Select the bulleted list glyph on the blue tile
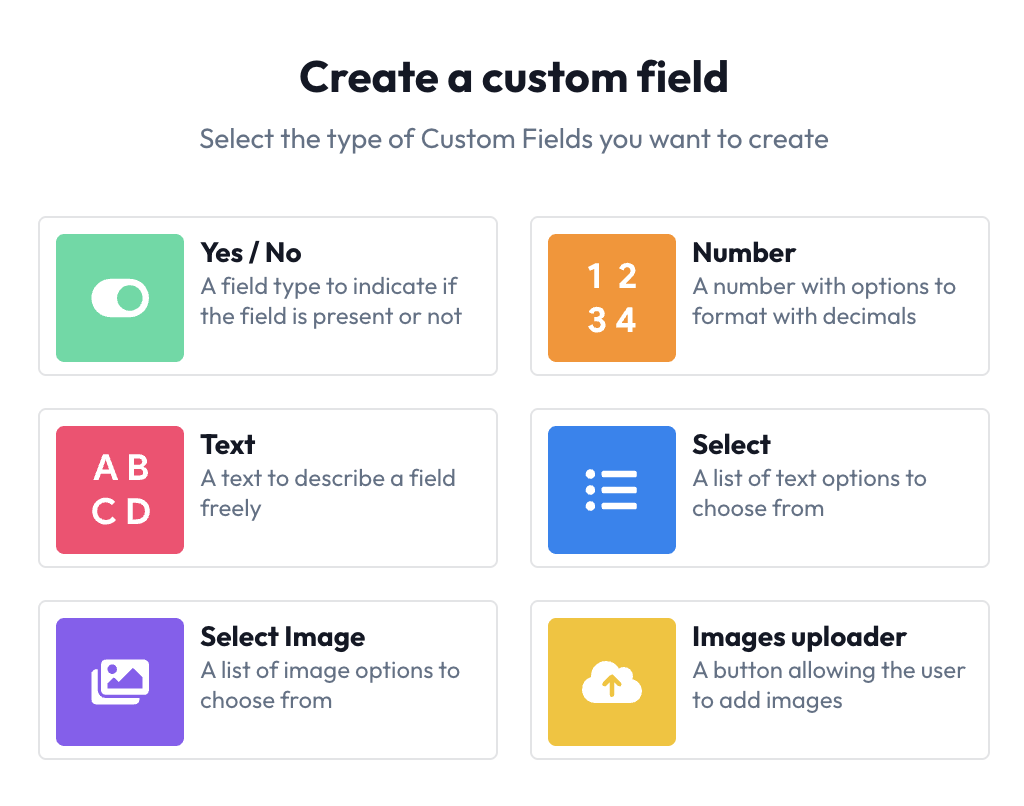 pos(611,489)
